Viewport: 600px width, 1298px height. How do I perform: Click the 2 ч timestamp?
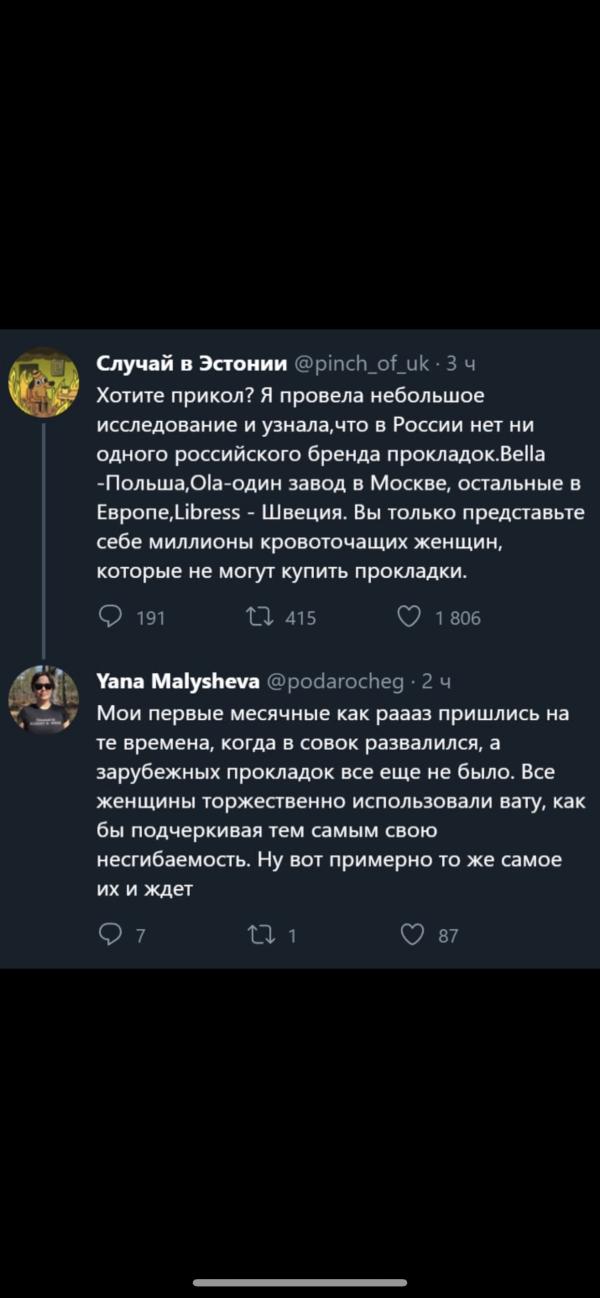coord(437,681)
